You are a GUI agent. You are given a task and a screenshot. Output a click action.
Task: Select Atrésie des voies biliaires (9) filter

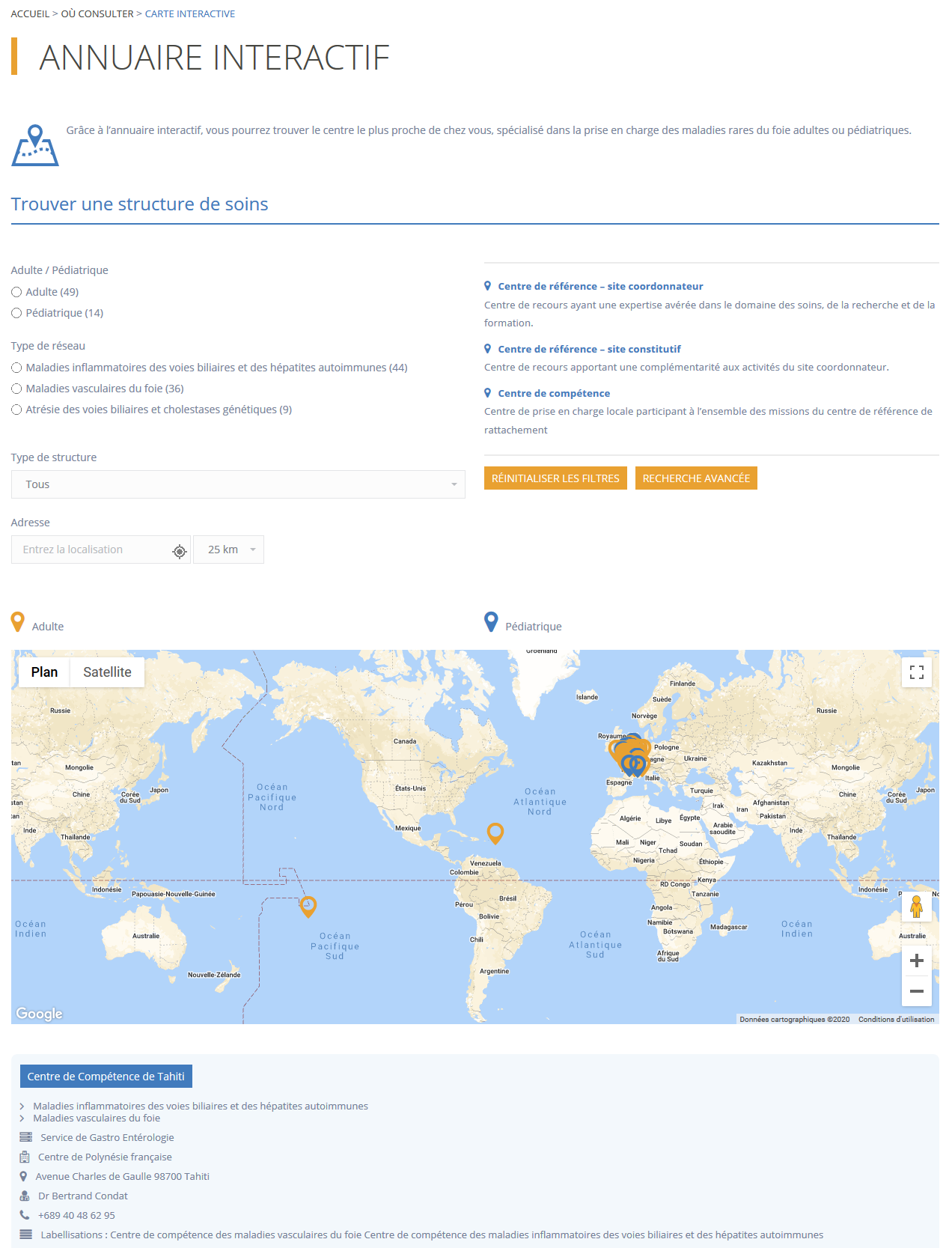click(x=16, y=410)
